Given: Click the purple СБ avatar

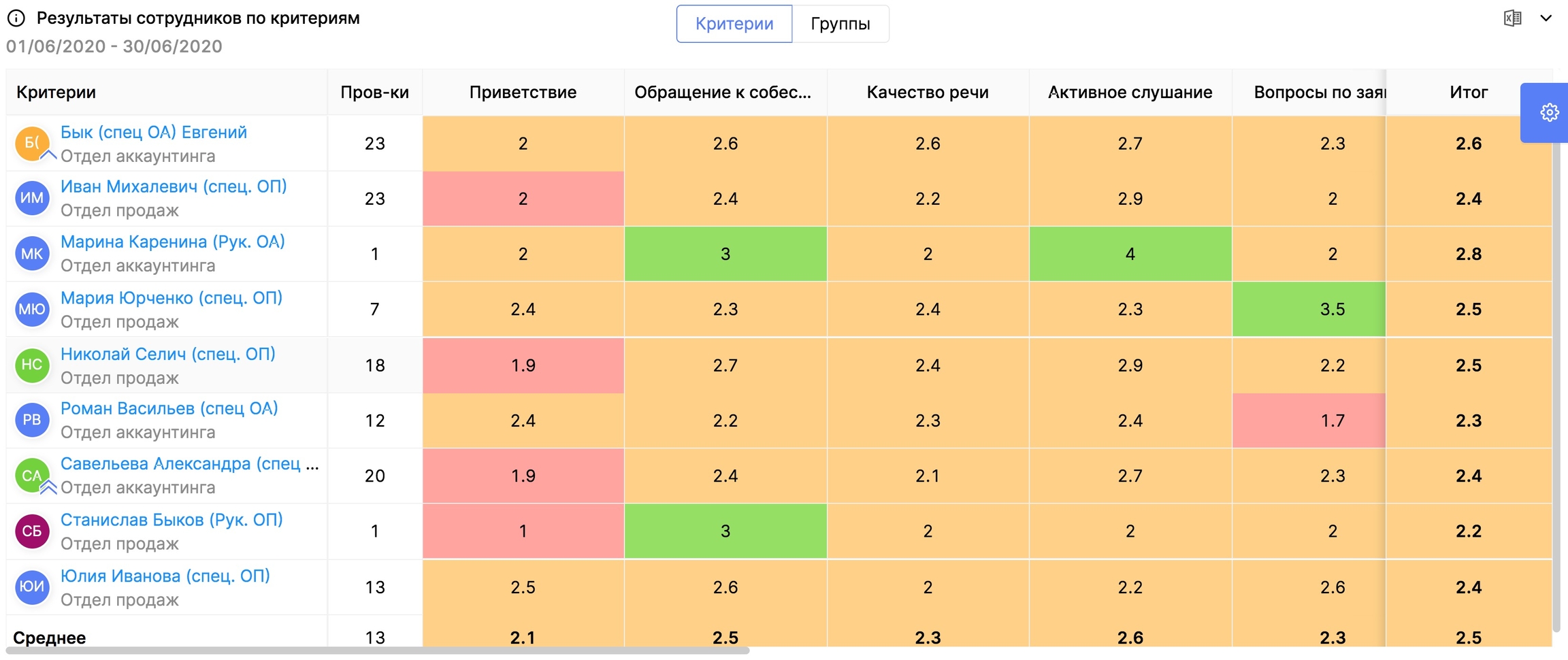Looking at the screenshot, I should [32, 531].
